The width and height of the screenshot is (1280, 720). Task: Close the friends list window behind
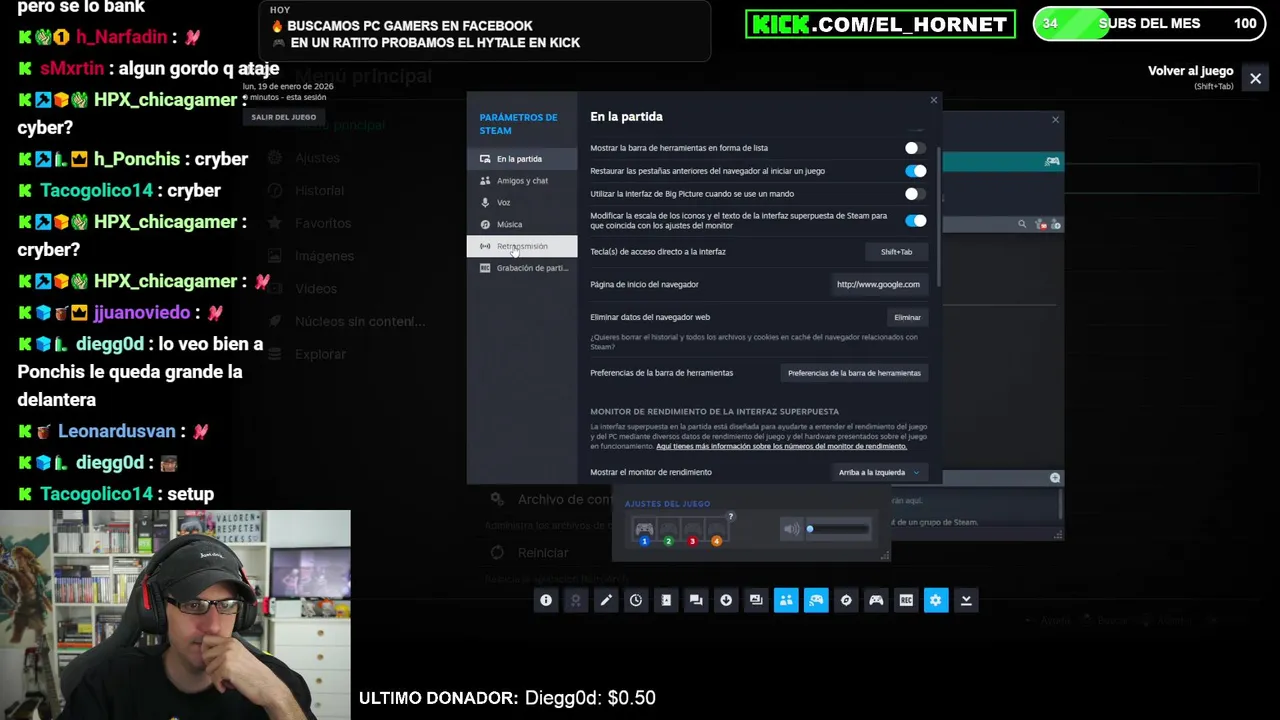[1055, 120]
